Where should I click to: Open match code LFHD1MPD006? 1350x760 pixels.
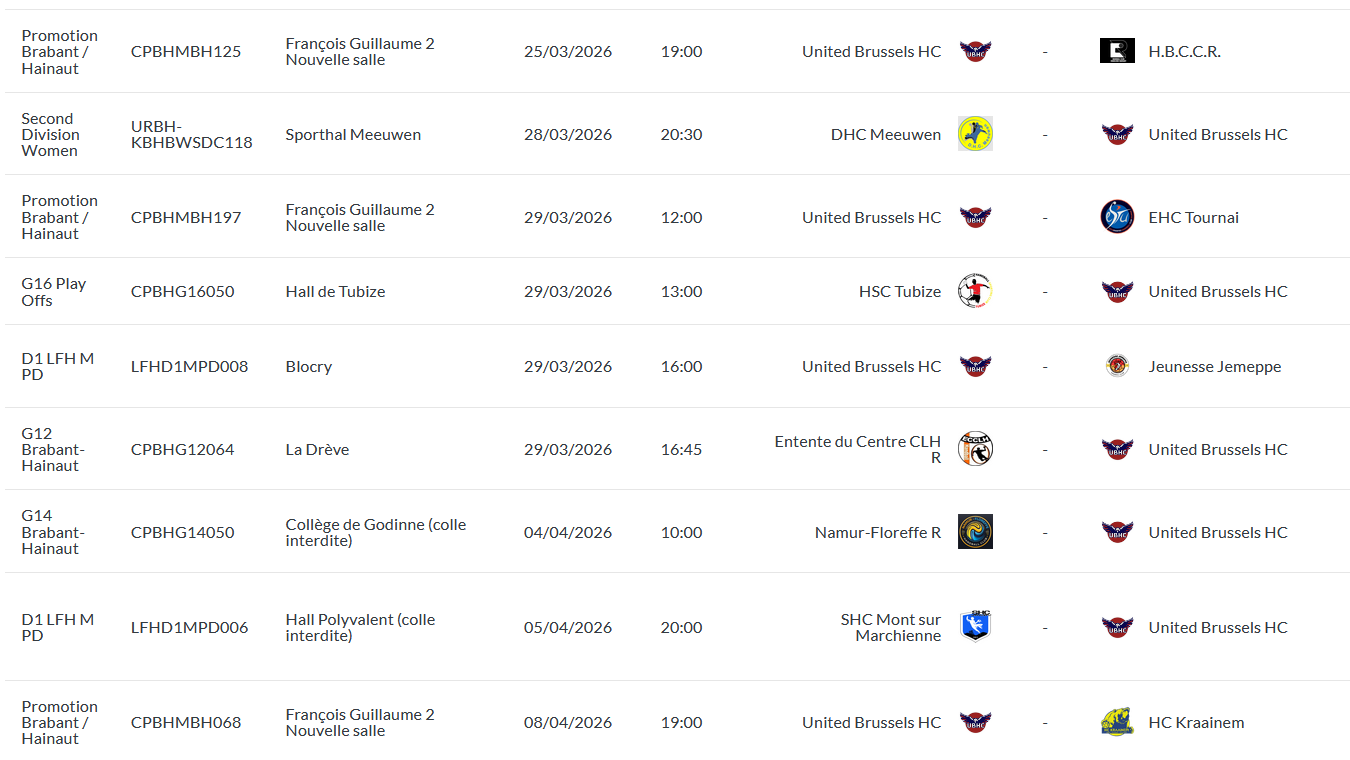click(189, 627)
